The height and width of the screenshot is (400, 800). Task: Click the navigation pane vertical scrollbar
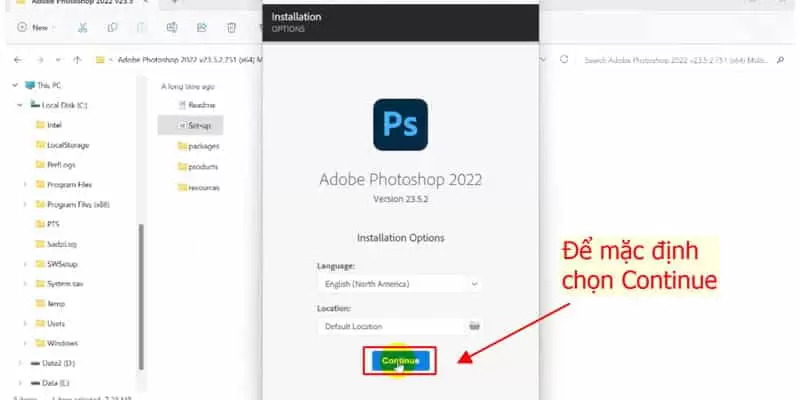pos(141,297)
